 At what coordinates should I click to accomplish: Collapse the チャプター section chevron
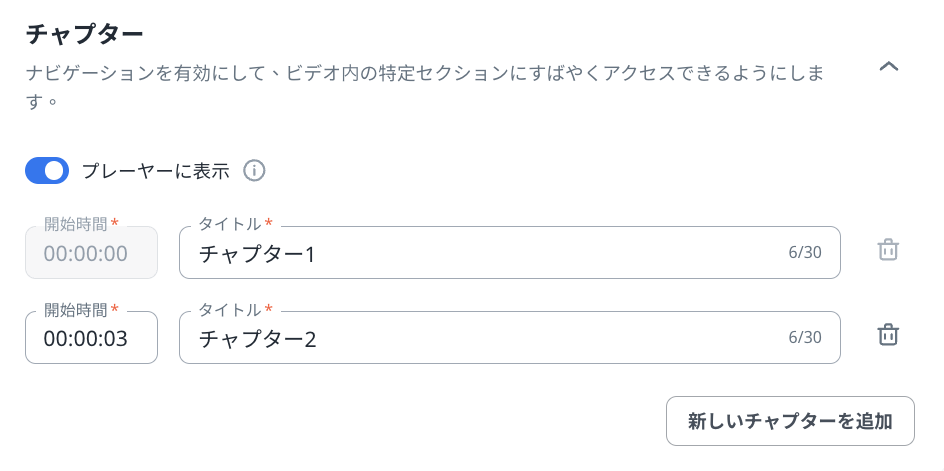888,67
